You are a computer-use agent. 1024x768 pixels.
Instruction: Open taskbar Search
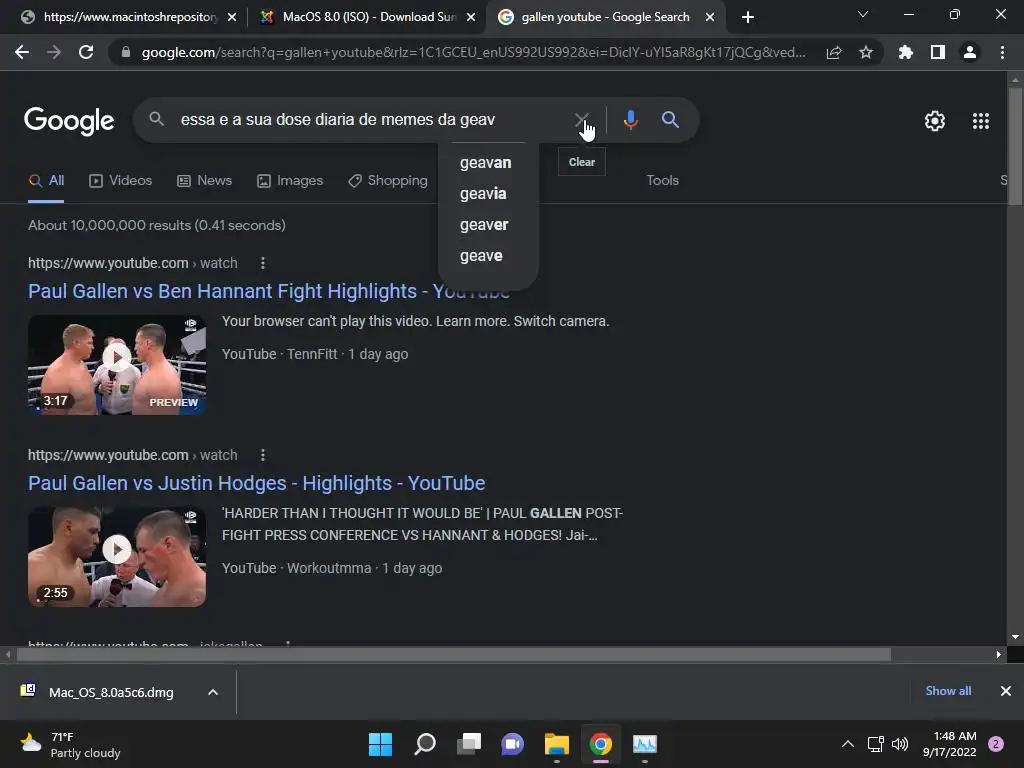tap(424, 744)
